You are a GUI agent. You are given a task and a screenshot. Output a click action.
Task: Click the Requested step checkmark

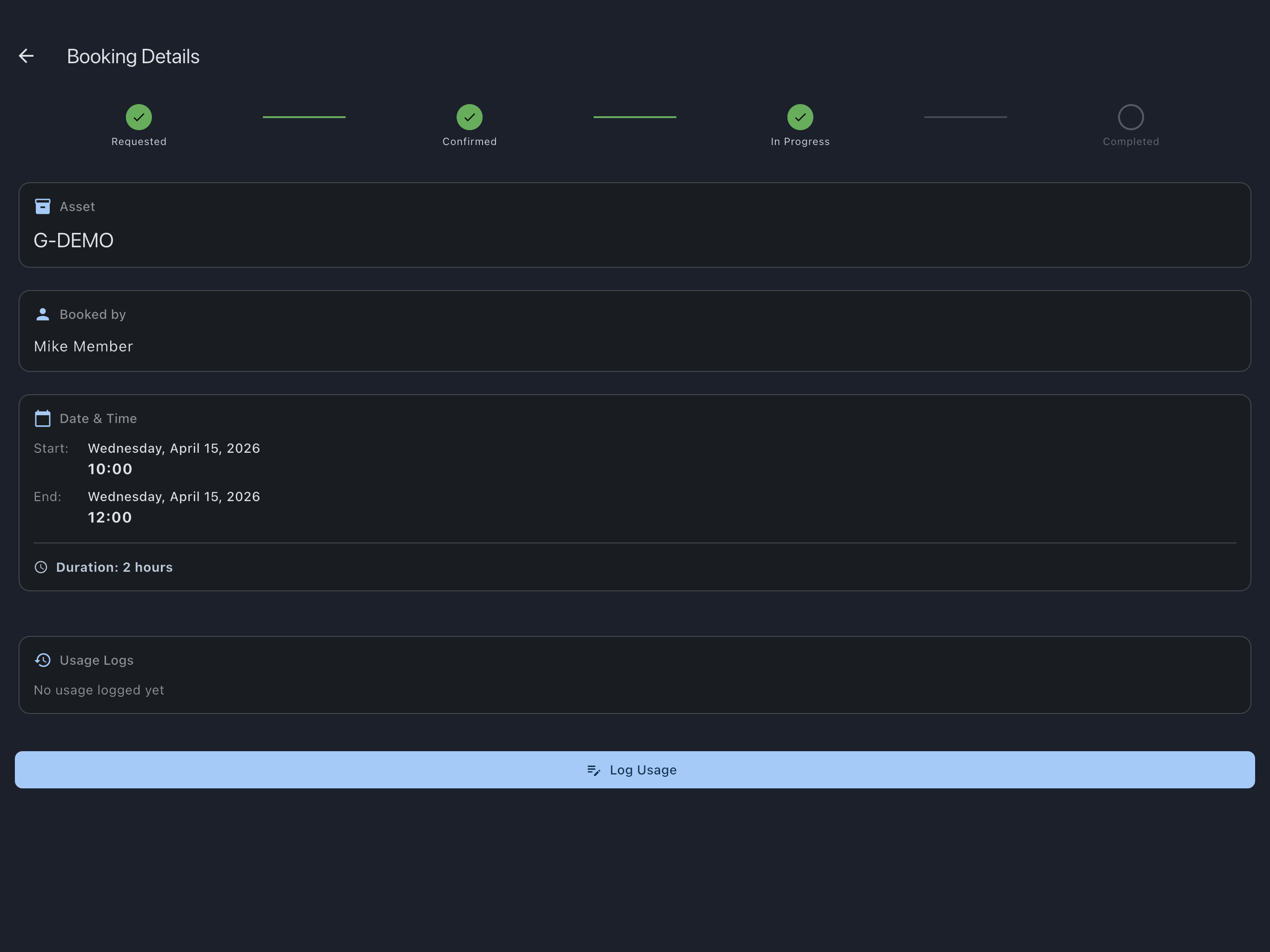[x=139, y=117]
